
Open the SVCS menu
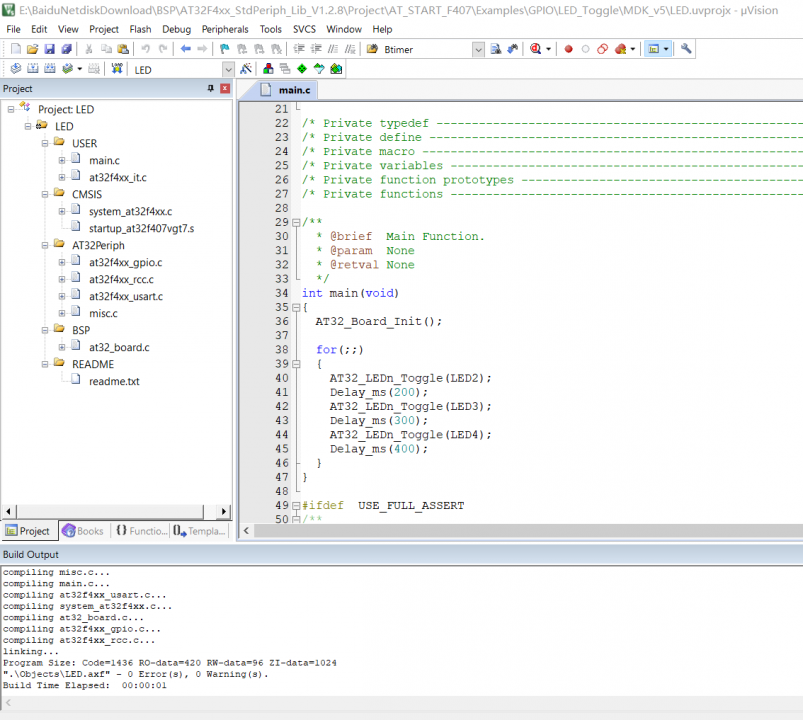click(x=304, y=29)
